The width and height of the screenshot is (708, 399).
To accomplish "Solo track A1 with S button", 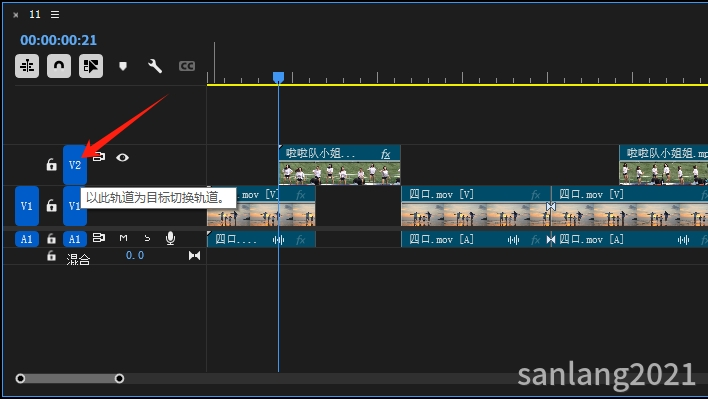I will 147,238.
